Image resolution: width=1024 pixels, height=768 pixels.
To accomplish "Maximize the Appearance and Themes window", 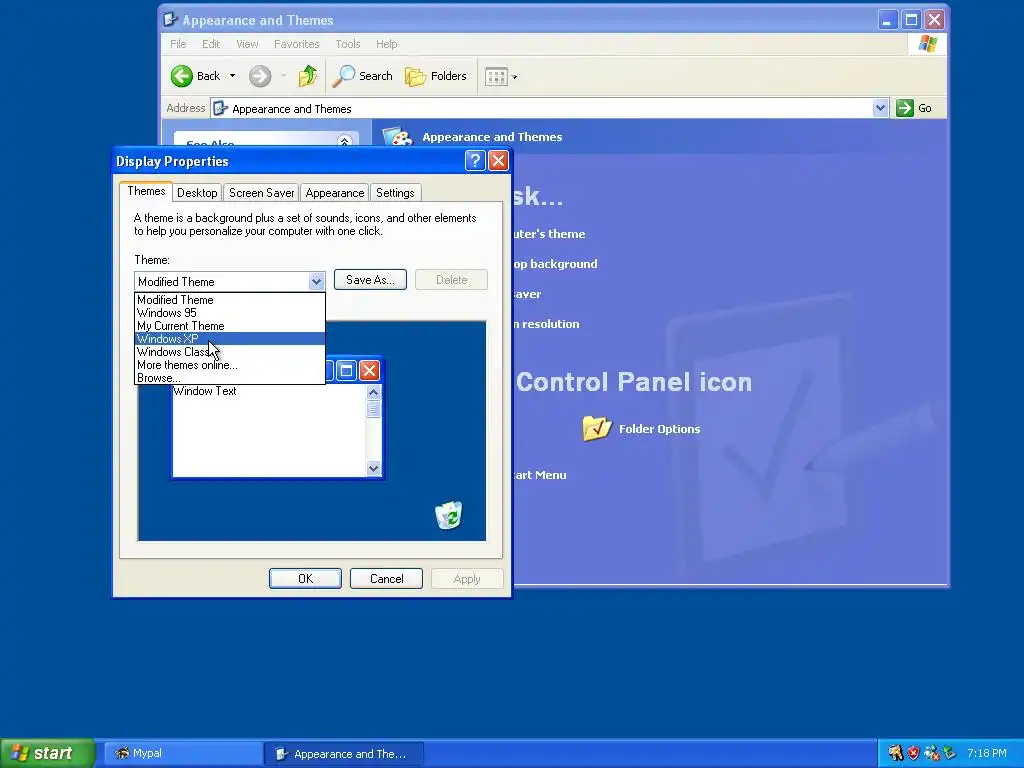I will point(911,20).
